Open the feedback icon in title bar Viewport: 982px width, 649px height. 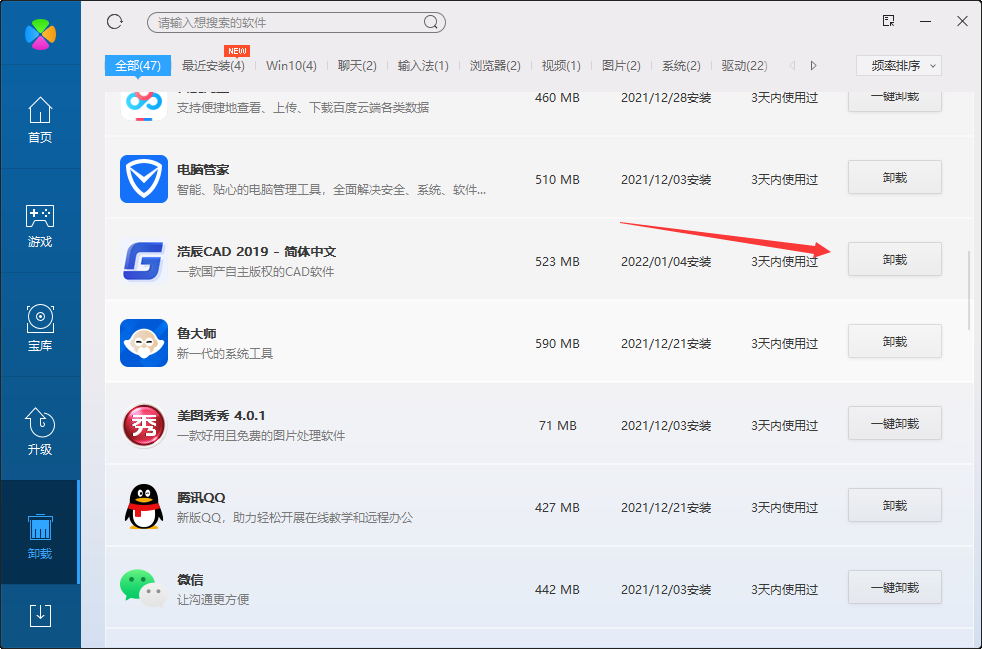[x=888, y=21]
